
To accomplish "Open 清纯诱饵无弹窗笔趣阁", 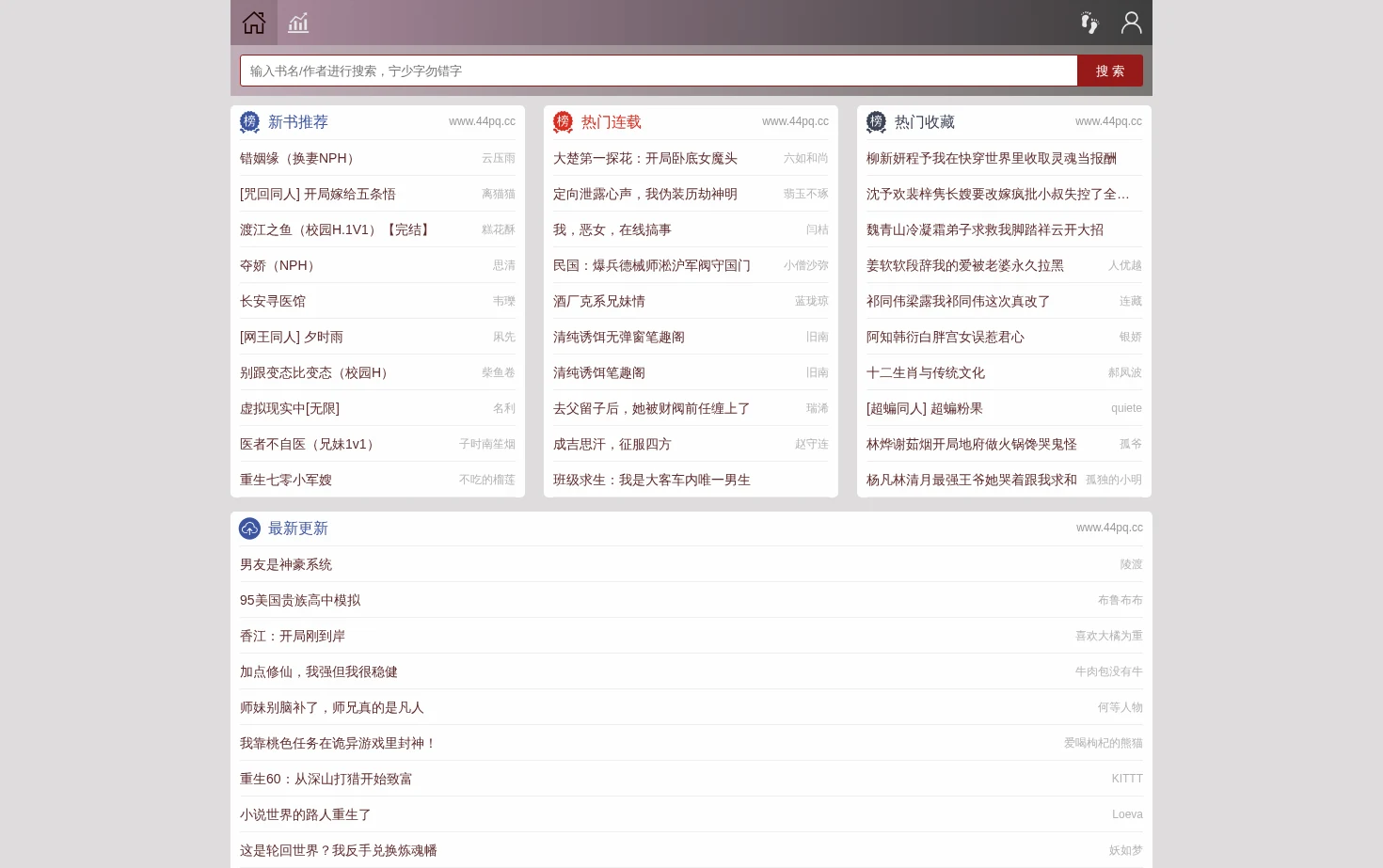I will point(619,337).
